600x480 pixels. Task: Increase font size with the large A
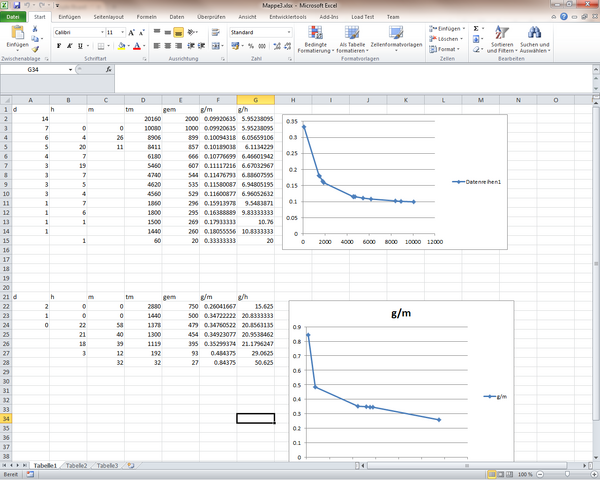131,33
